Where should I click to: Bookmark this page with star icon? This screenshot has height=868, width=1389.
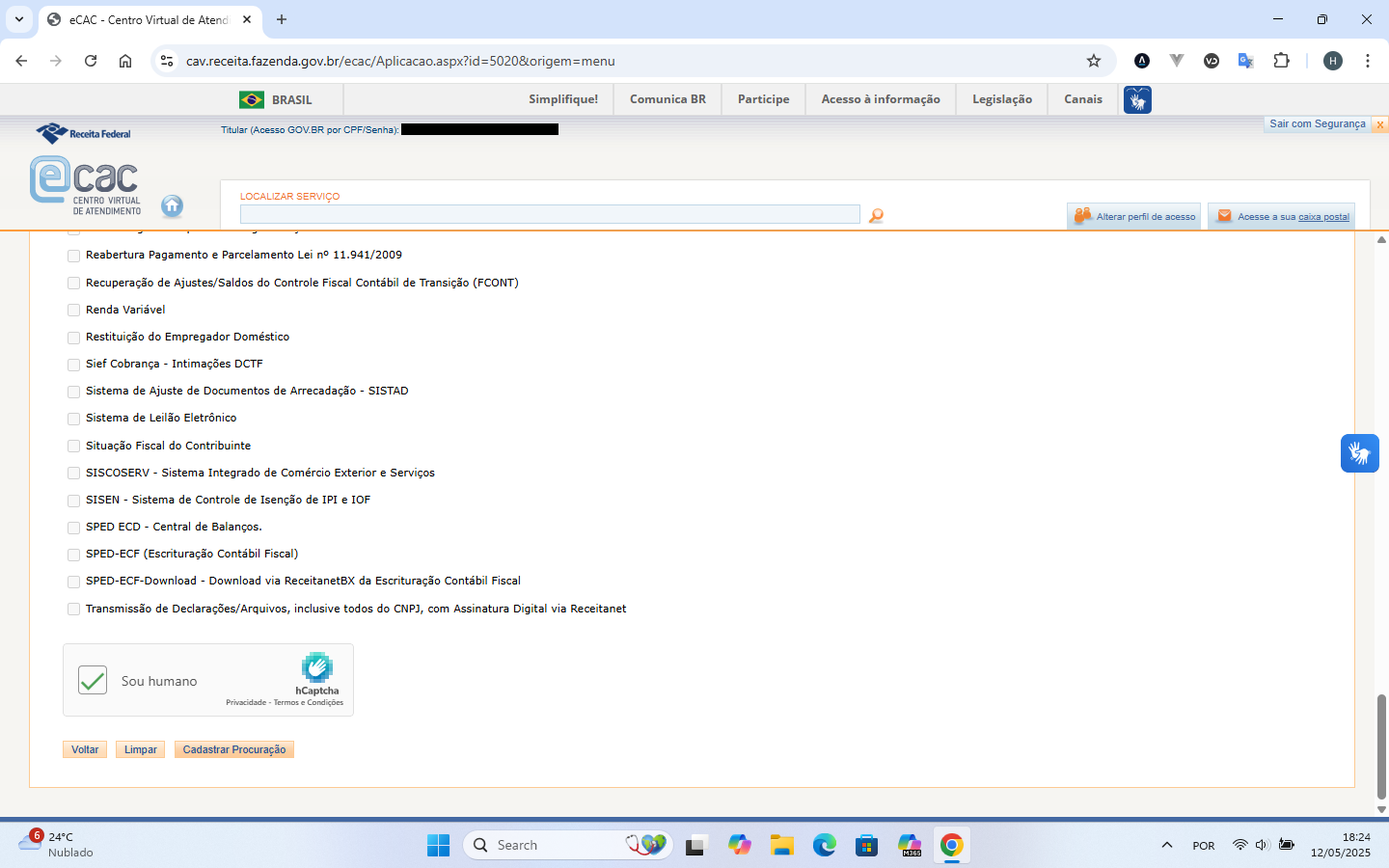pos(1094,61)
